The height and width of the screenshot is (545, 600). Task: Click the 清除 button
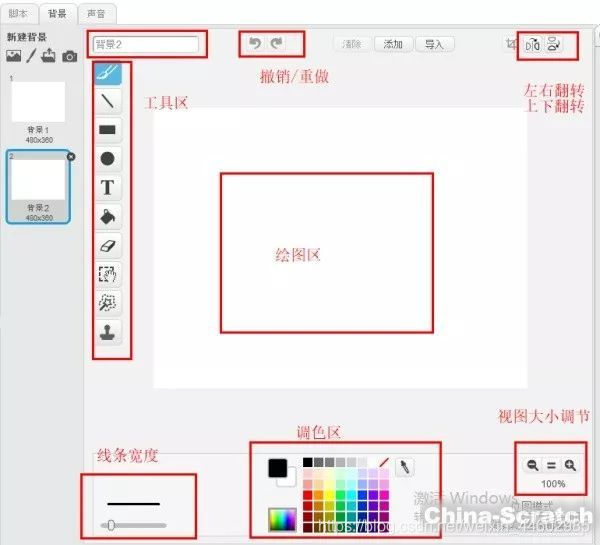352,44
